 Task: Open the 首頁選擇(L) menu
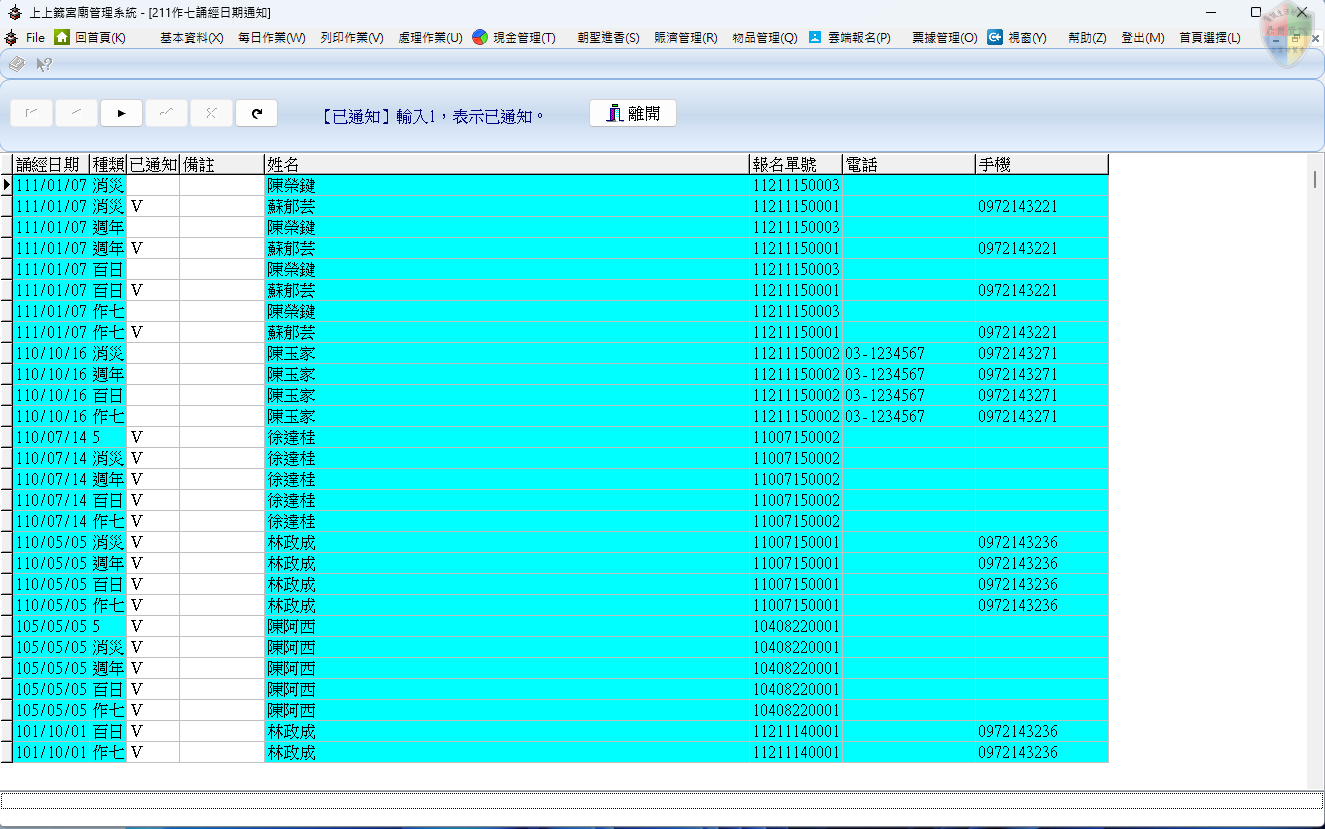pos(1209,38)
